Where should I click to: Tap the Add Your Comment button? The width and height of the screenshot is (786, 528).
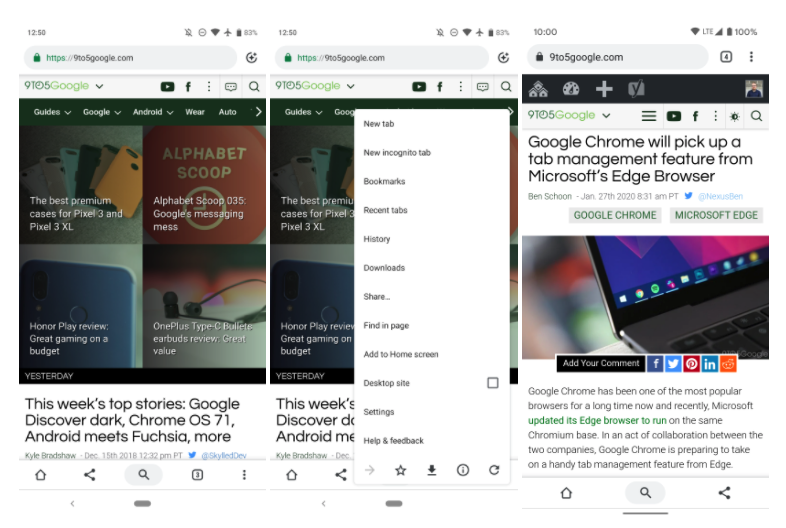601,363
